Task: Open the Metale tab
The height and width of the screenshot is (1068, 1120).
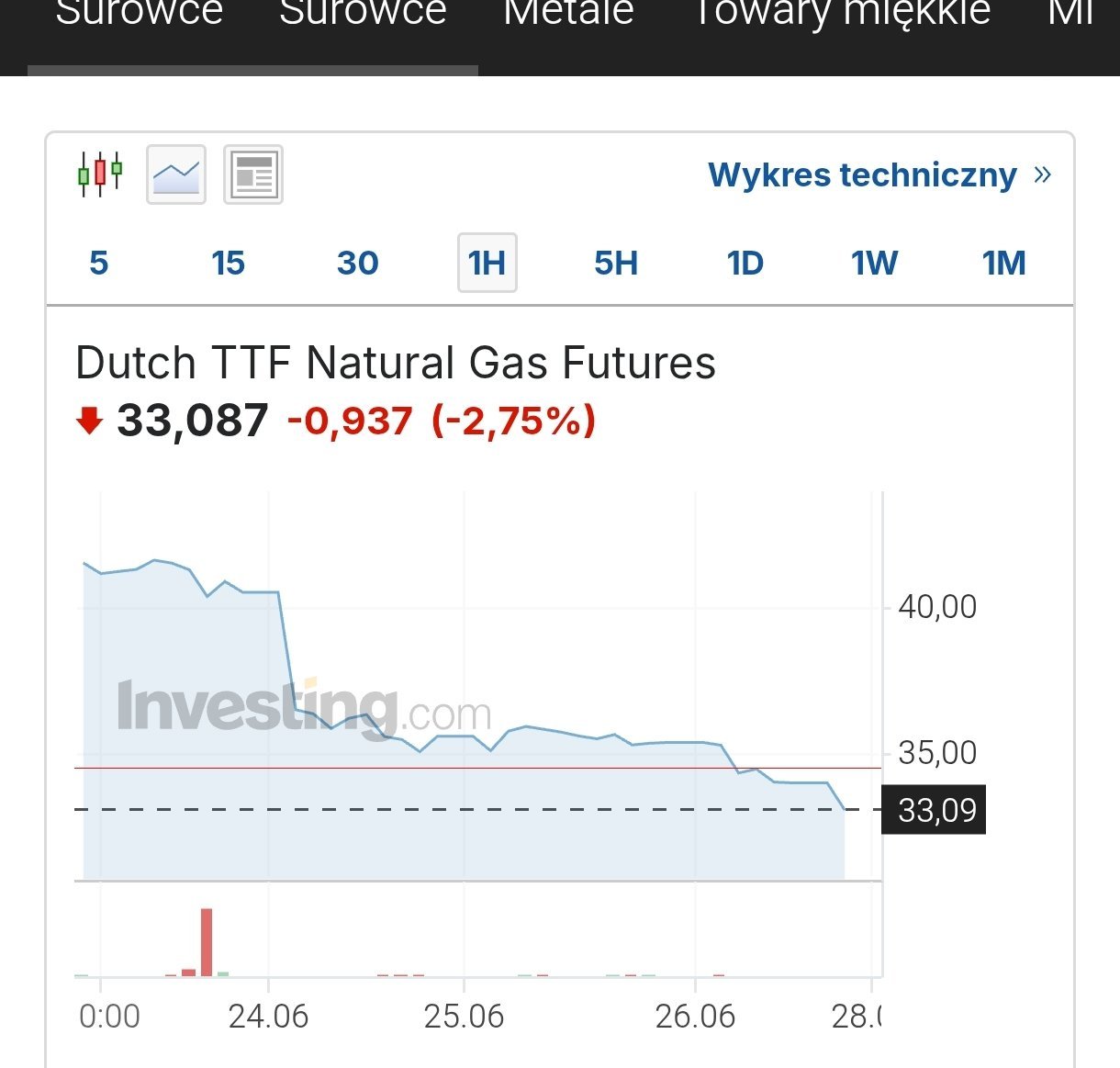Action: click(x=568, y=13)
